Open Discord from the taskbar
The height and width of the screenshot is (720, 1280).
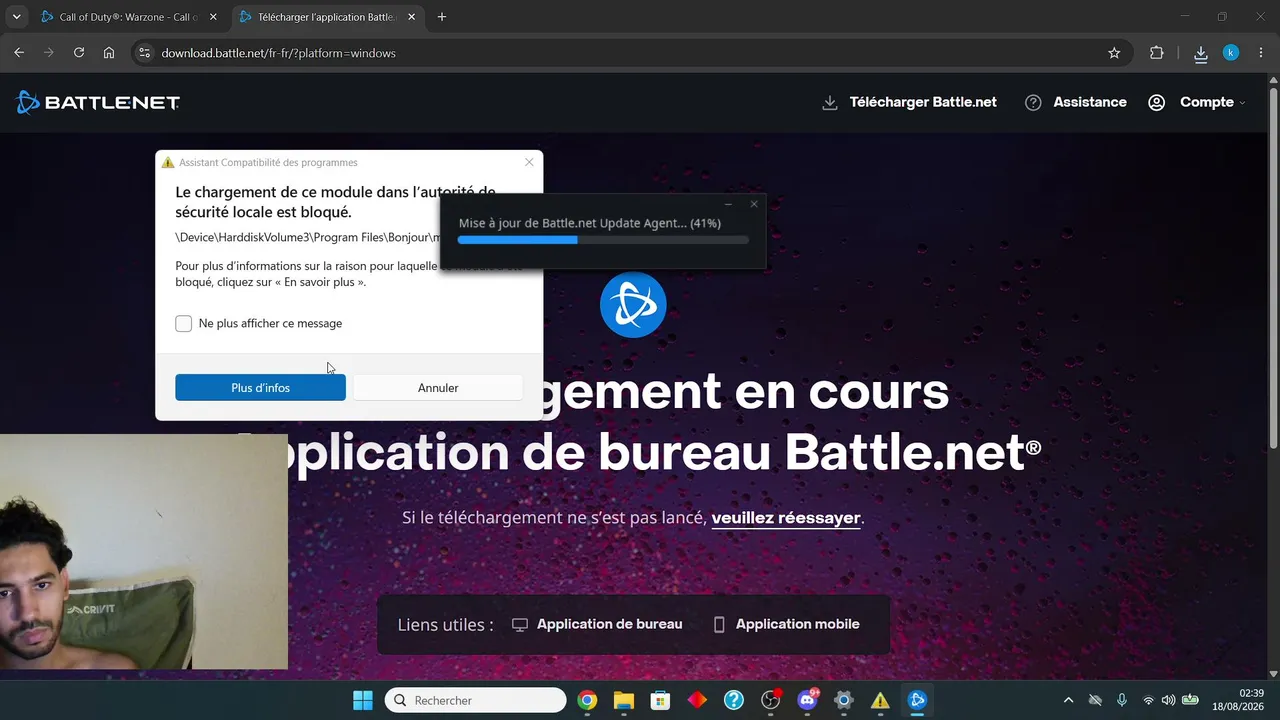(807, 700)
